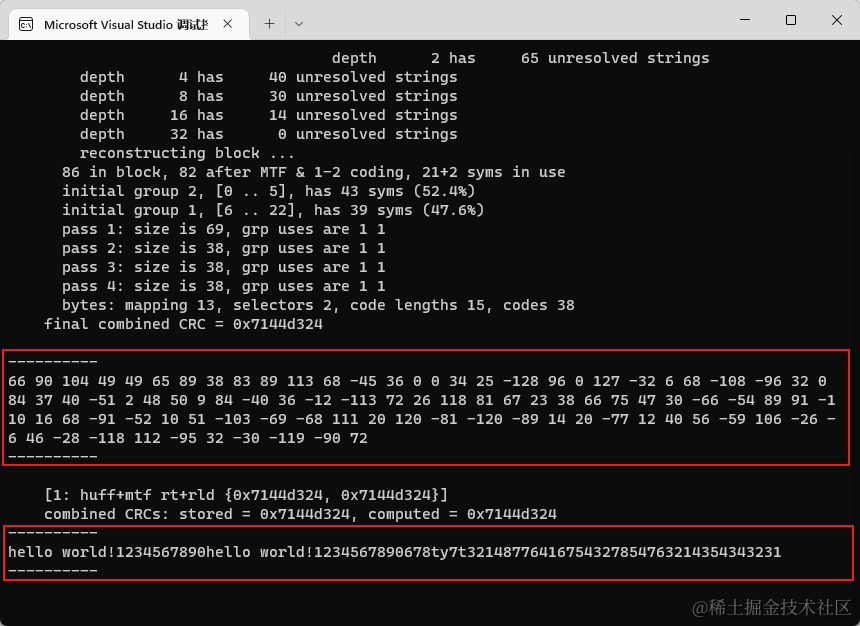The image size is (860, 626).
Task: Click the line 'depth 16 has 14 unresolved strings'
Action: pyautogui.click(x=268, y=115)
